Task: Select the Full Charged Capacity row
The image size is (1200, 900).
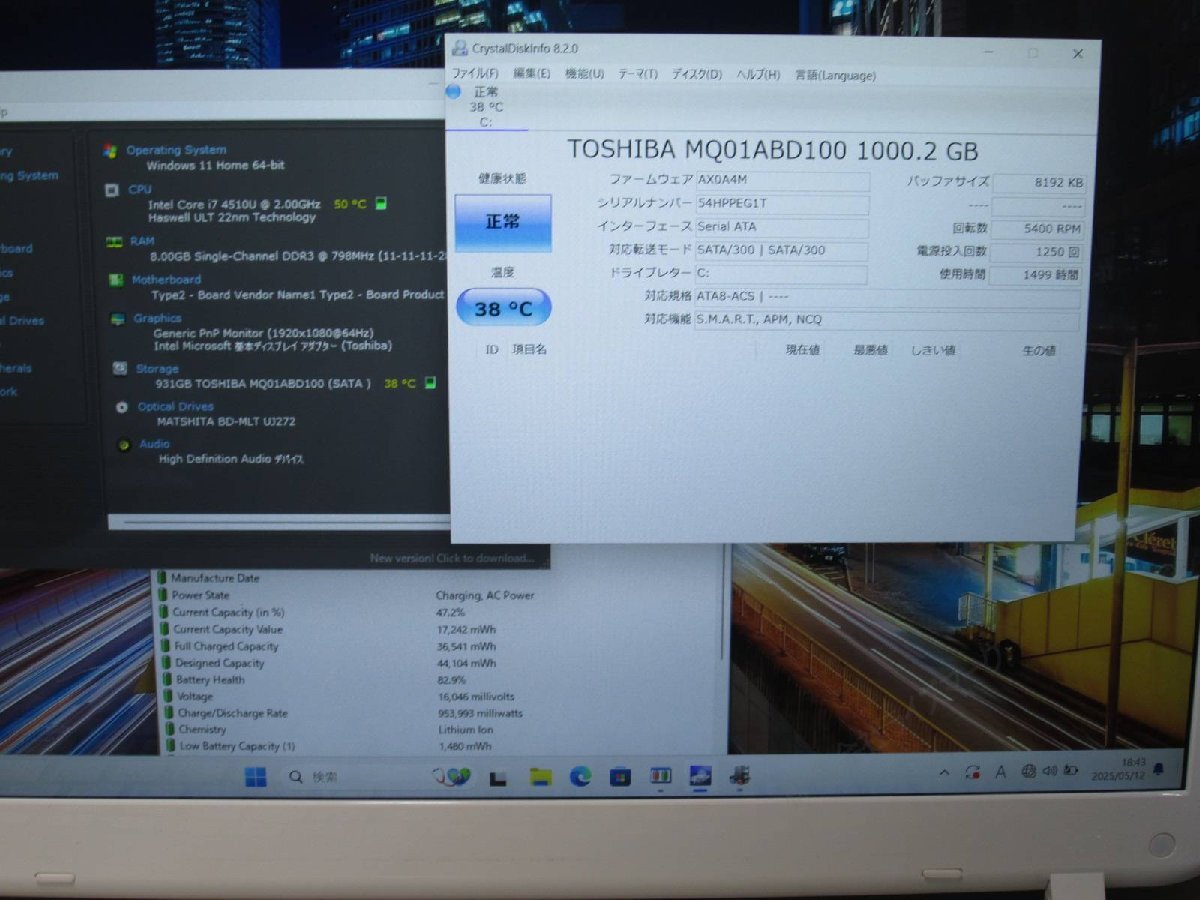Action: pos(440,646)
